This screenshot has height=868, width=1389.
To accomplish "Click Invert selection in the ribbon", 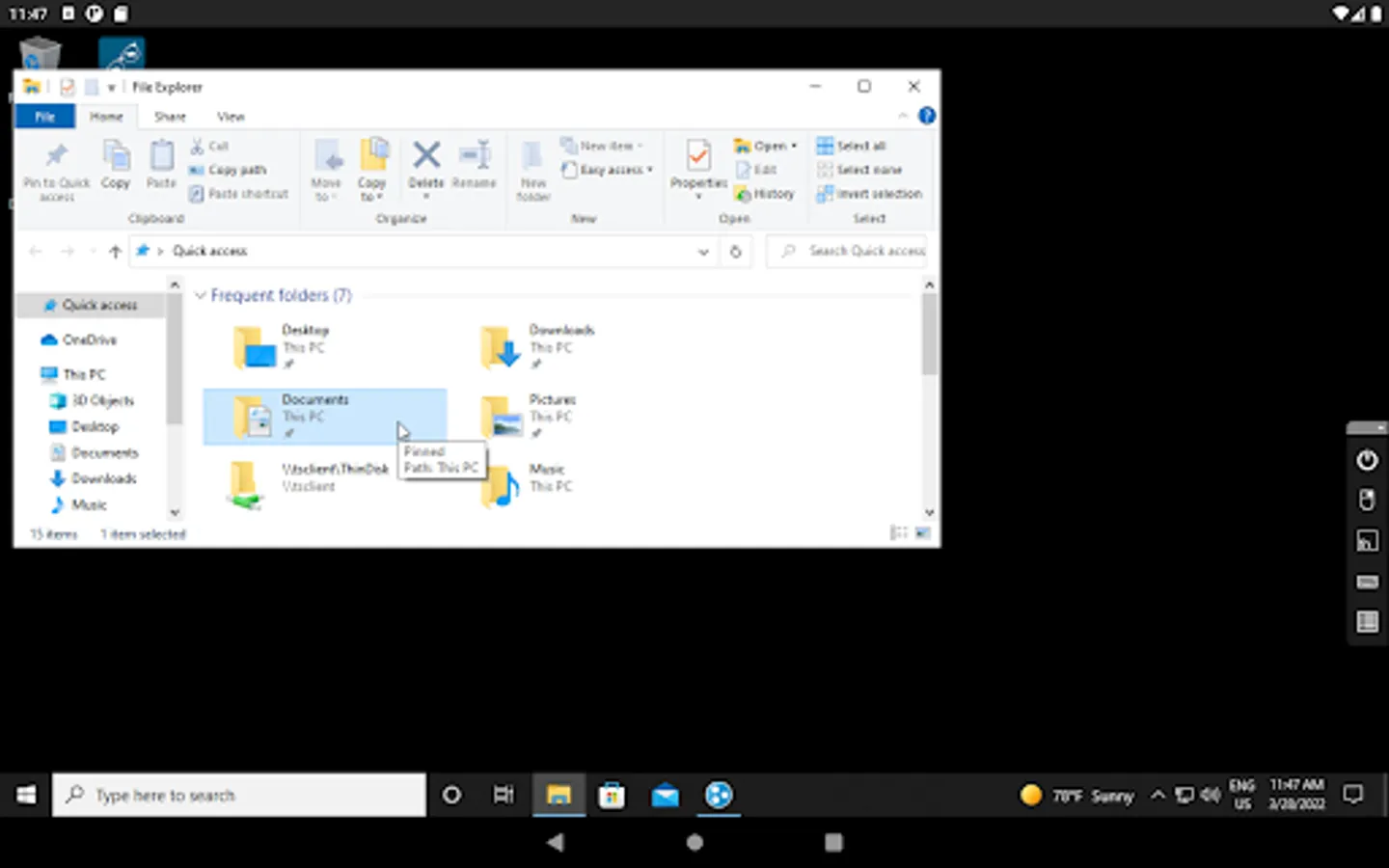I will coord(869,194).
